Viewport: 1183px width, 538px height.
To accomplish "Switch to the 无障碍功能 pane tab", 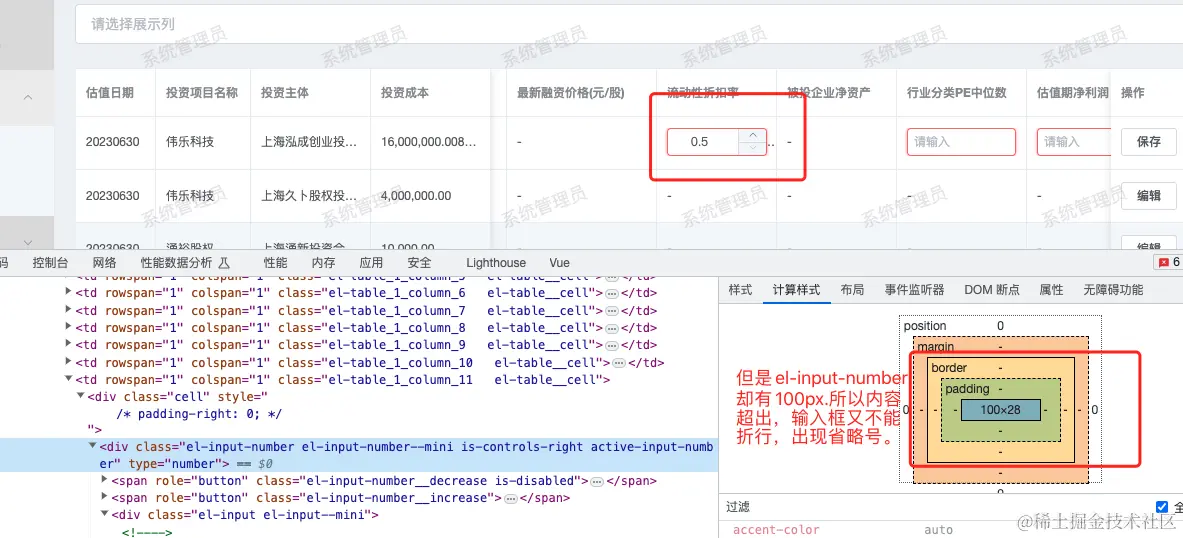I will pos(1114,290).
